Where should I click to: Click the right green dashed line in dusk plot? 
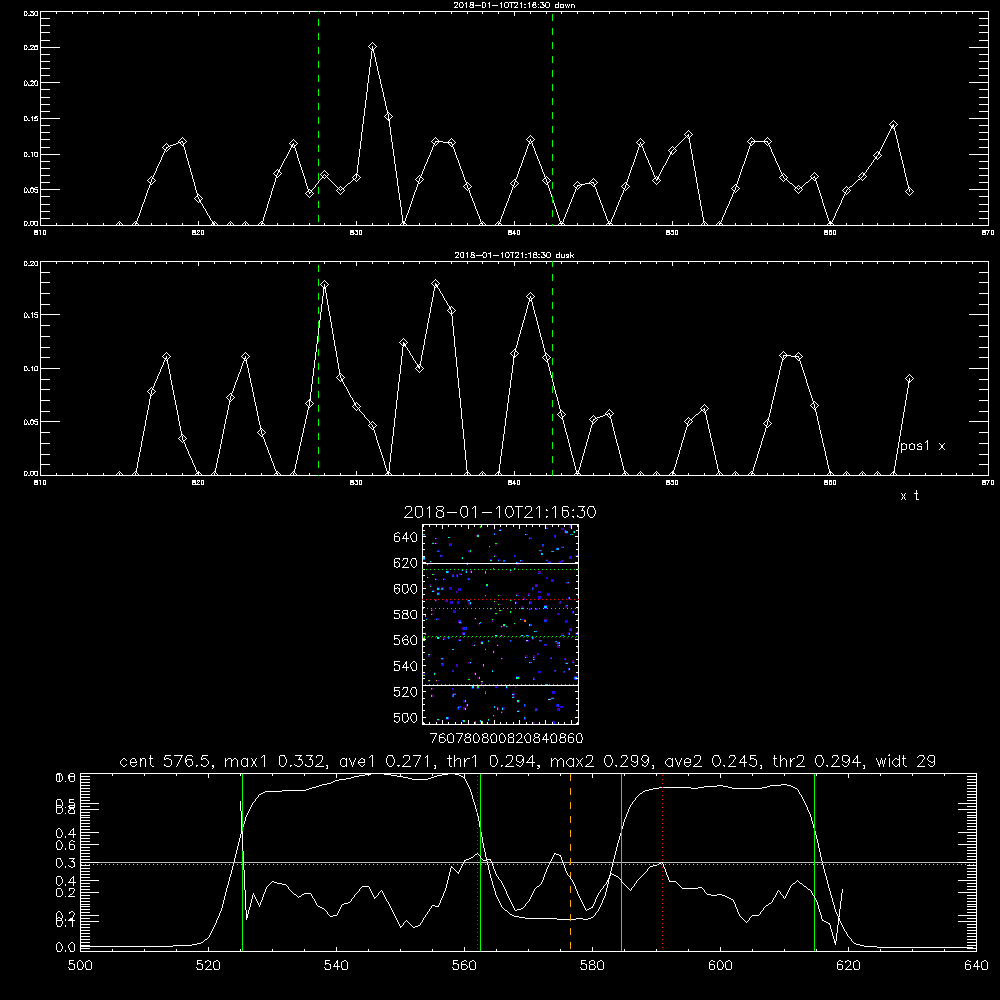tap(552, 368)
